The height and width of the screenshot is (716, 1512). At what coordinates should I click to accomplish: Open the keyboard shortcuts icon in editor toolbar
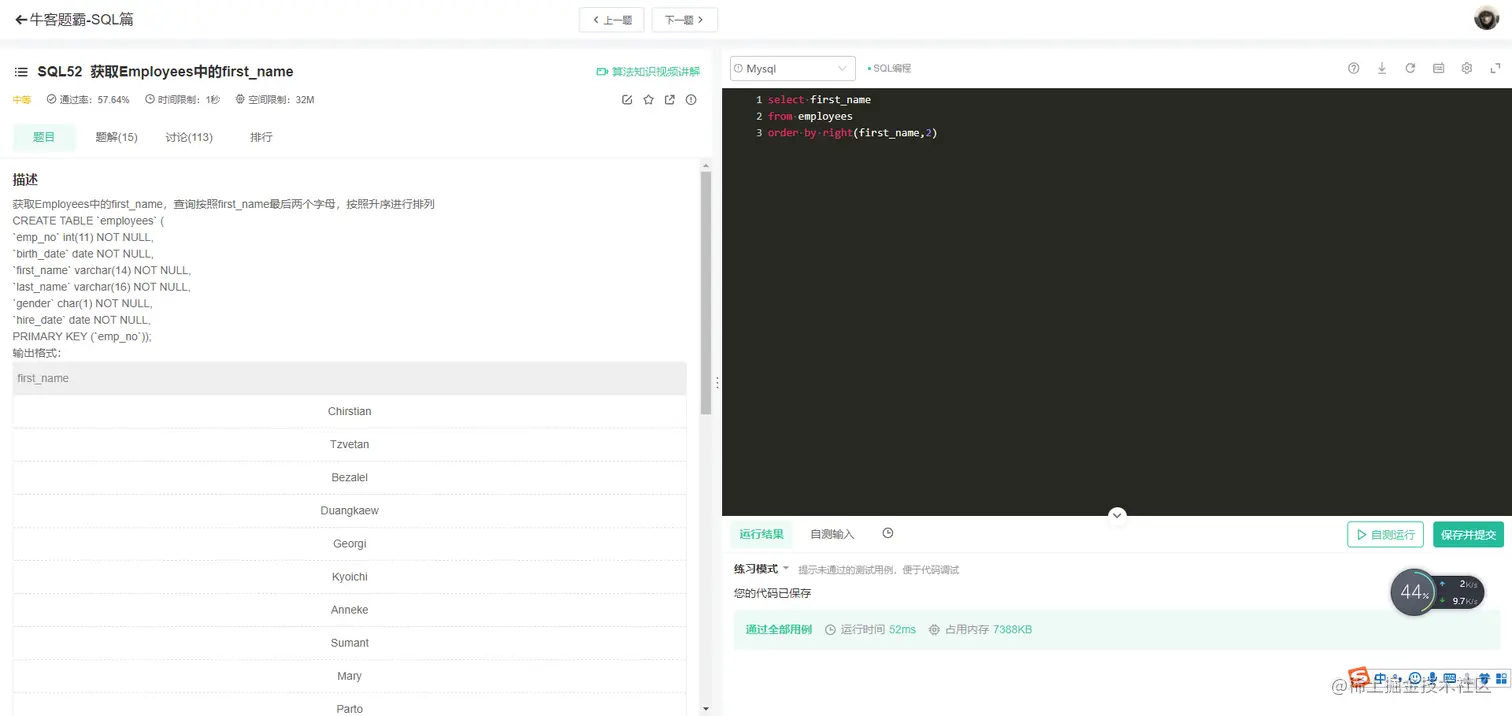coord(1438,68)
